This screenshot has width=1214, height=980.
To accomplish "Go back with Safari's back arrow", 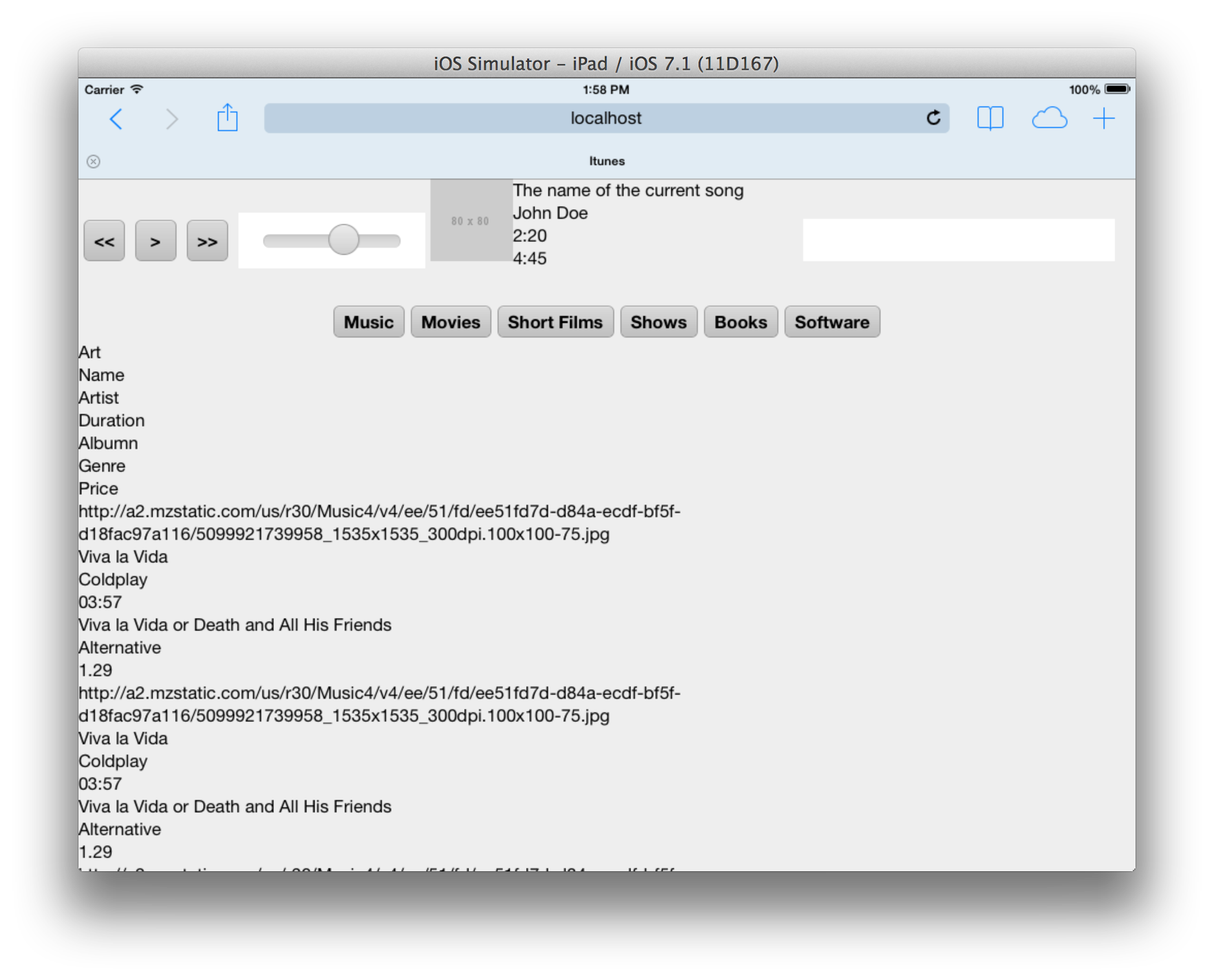I will 116,119.
